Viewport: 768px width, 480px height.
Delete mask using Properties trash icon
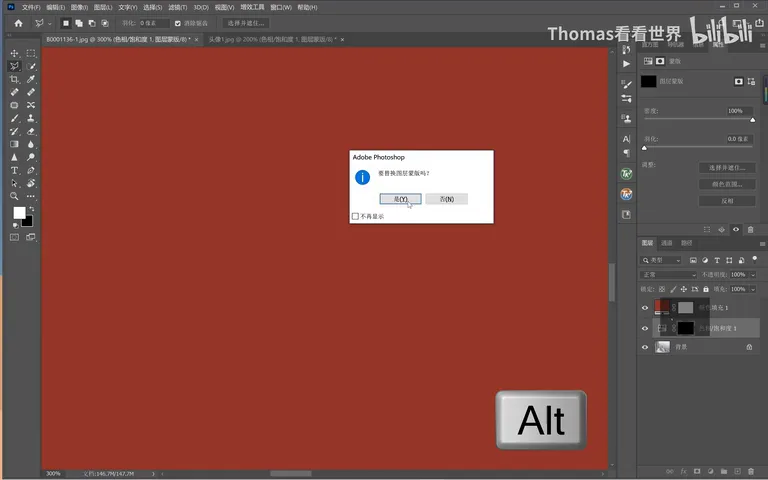(750, 229)
